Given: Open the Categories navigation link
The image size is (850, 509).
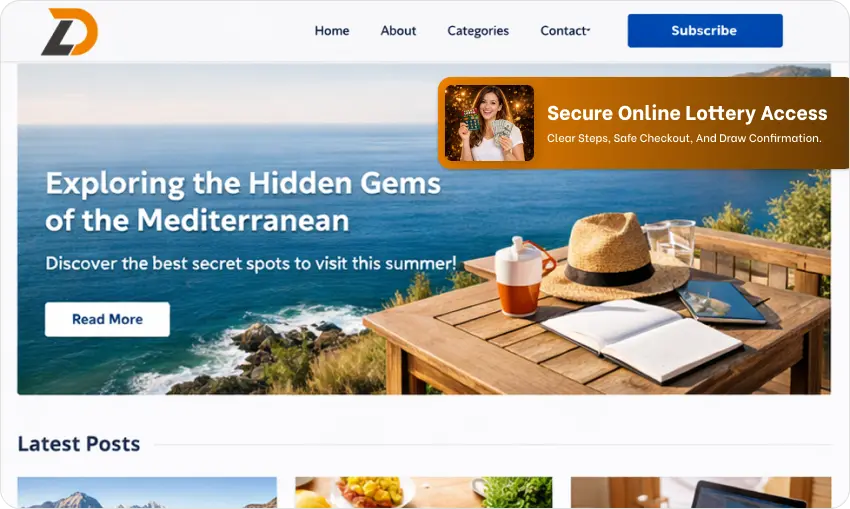Looking at the screenshot, I should (478, 31).
